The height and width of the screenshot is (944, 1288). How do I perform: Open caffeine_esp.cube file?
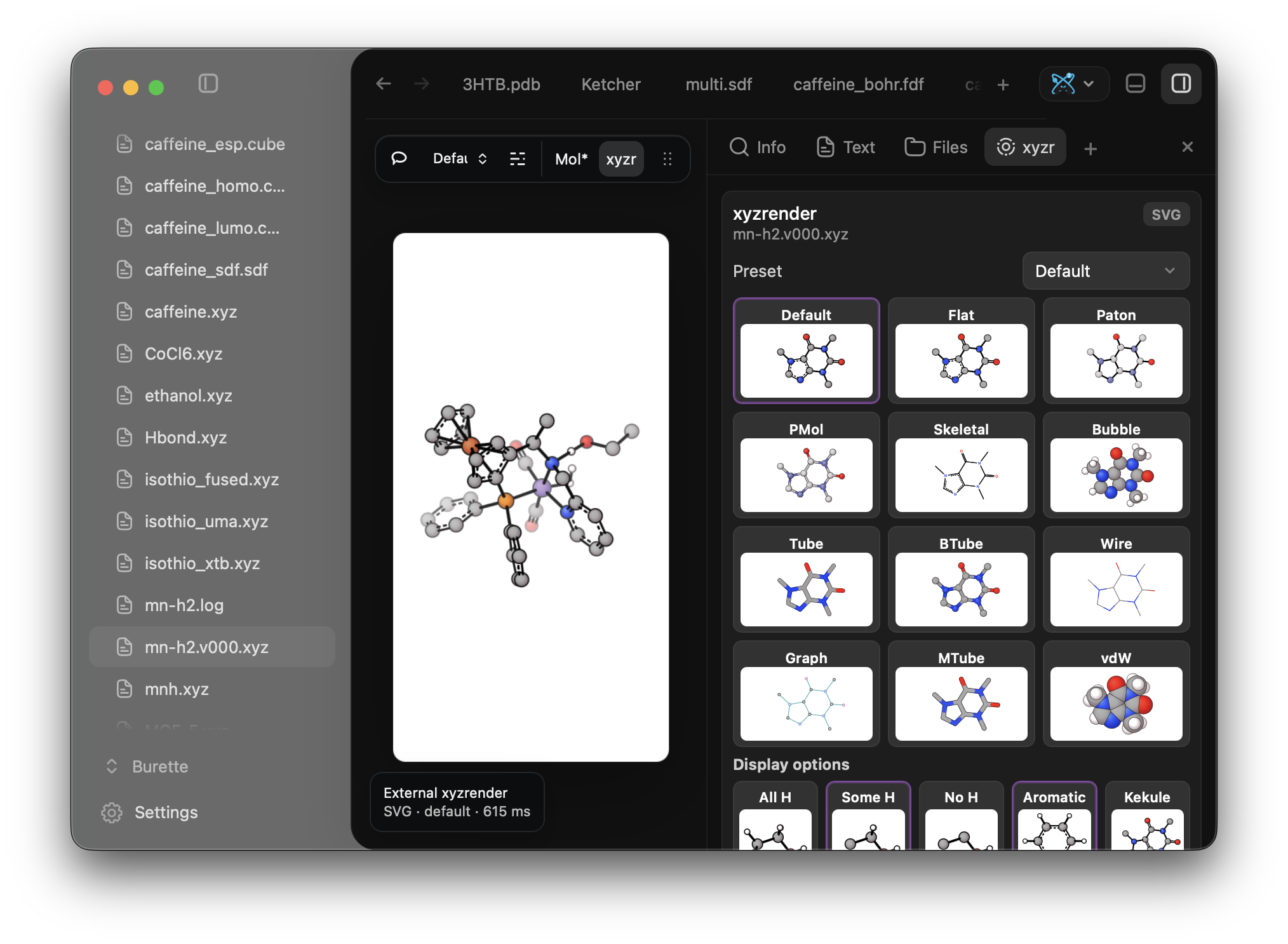[211, 144]
